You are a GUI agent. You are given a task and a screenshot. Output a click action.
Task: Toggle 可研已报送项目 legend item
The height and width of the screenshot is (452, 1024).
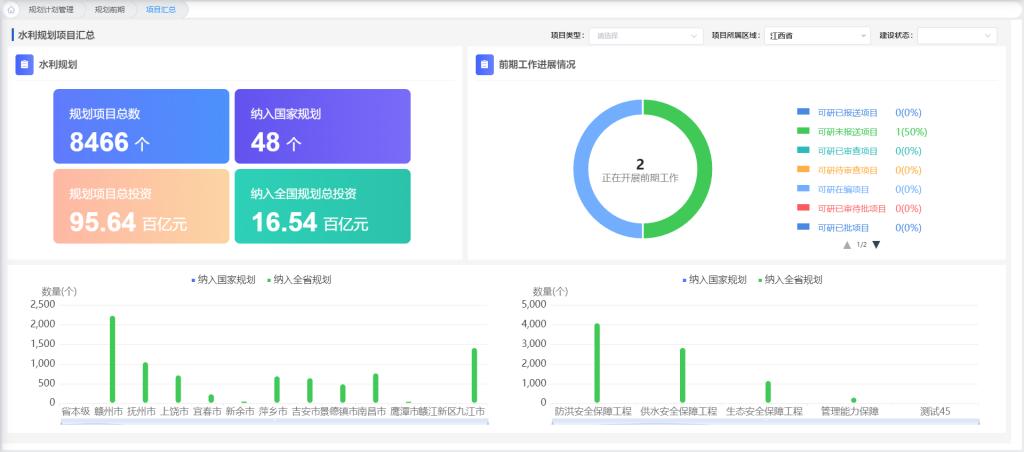(x=847, y=112)
